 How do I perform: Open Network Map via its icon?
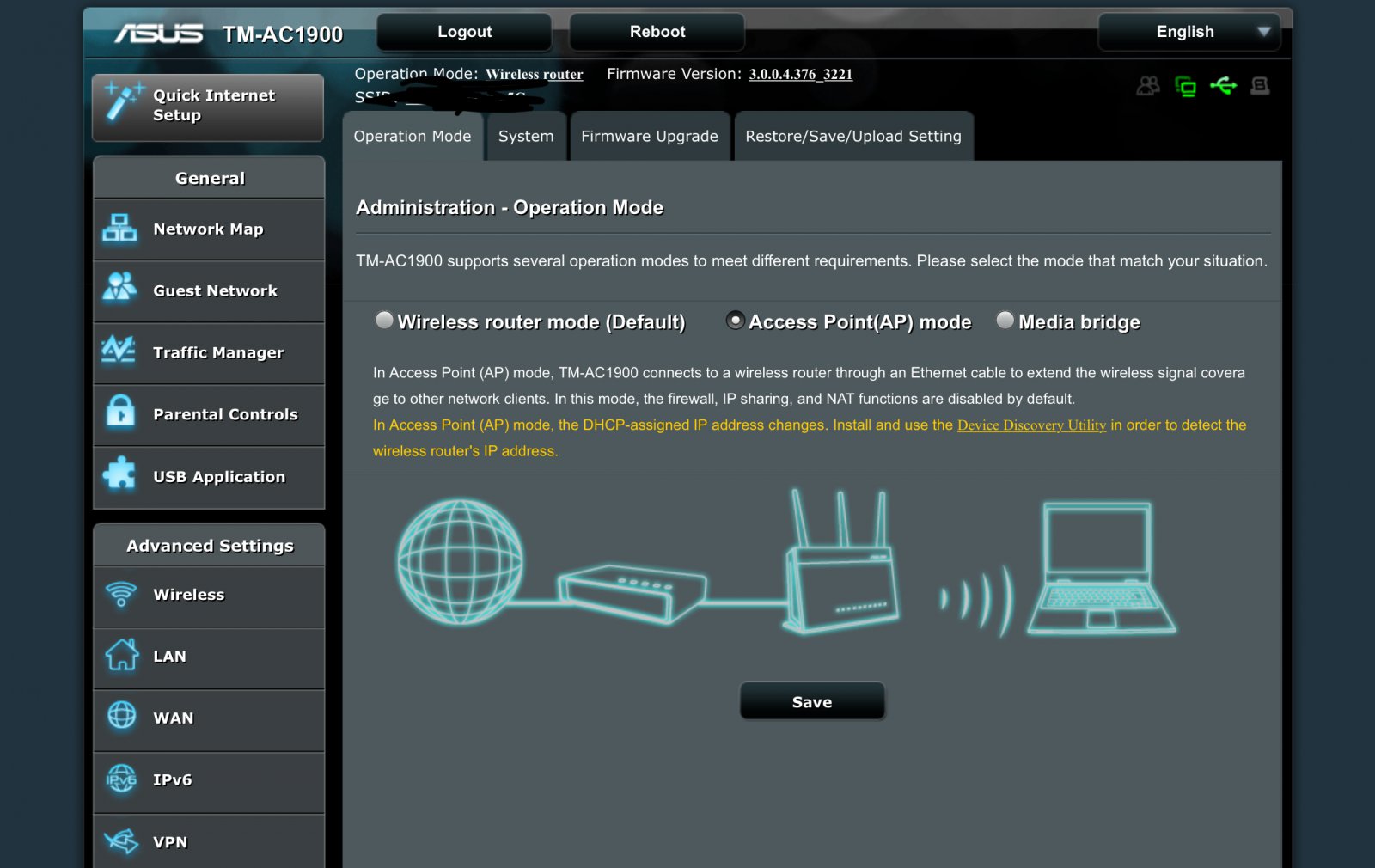tap(119, 229)
